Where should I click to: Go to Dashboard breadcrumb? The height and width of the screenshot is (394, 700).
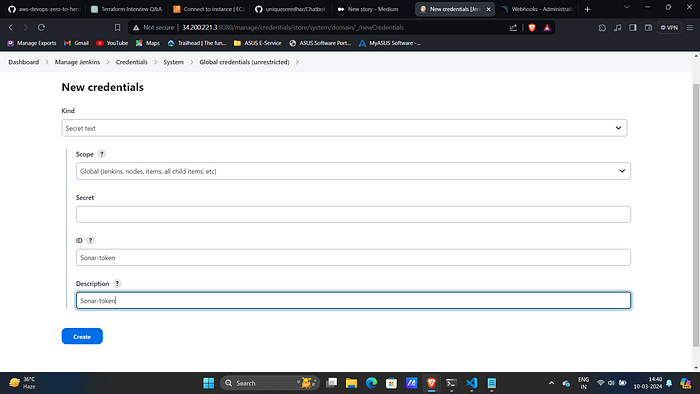pos(24,62)
